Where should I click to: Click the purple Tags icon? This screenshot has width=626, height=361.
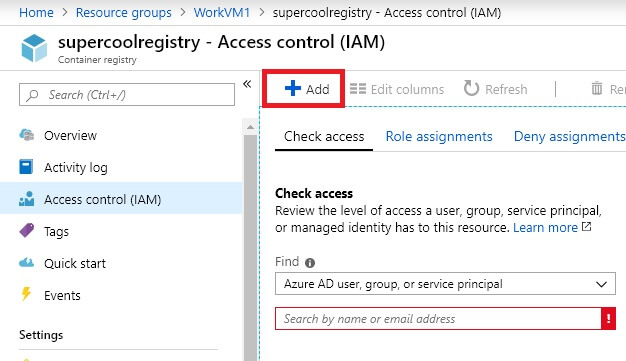27,230
